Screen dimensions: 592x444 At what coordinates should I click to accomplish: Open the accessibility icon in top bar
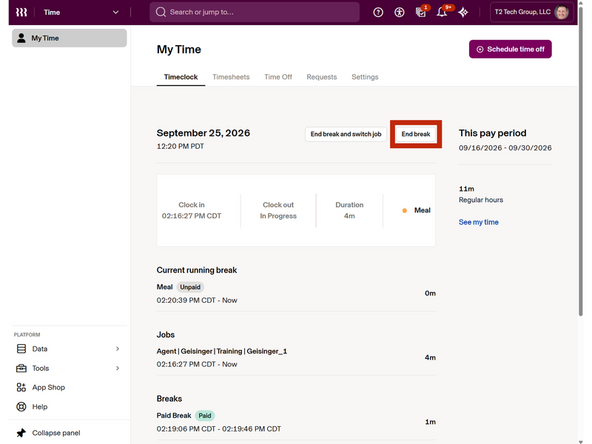[399, 12]
